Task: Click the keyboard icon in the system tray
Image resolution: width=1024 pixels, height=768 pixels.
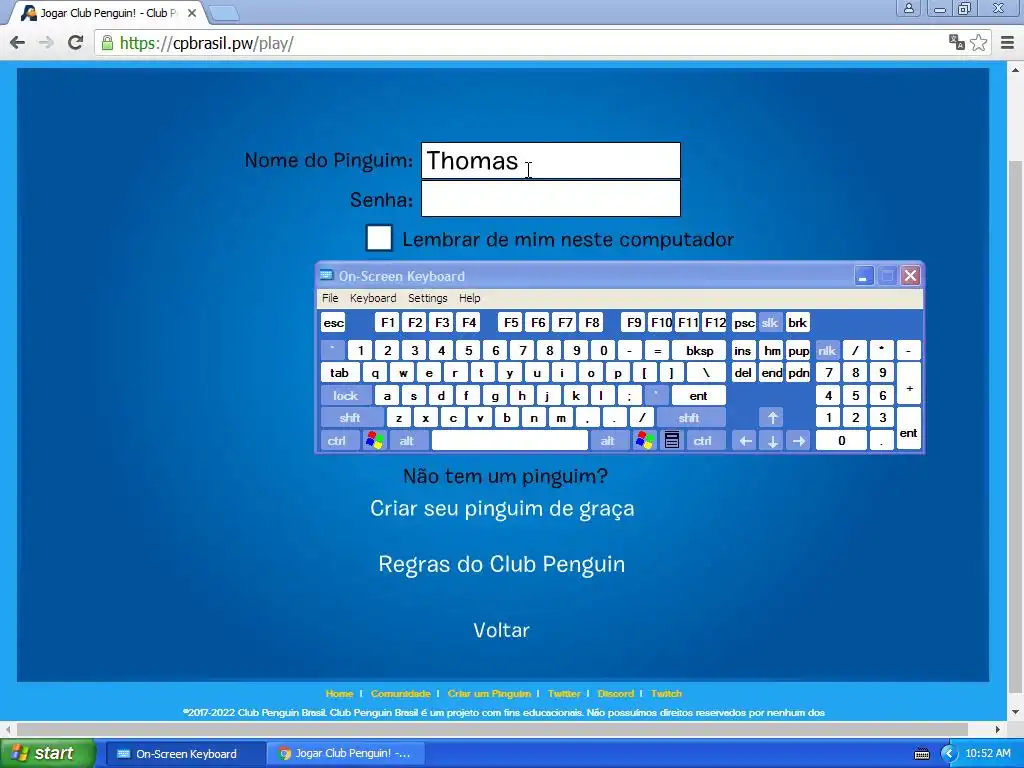Action: (x=921, y=754)
